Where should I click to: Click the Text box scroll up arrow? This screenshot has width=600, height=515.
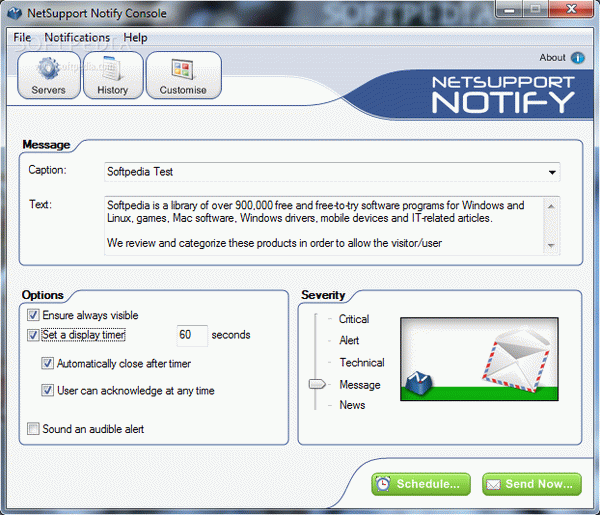(x=551, y=206)
